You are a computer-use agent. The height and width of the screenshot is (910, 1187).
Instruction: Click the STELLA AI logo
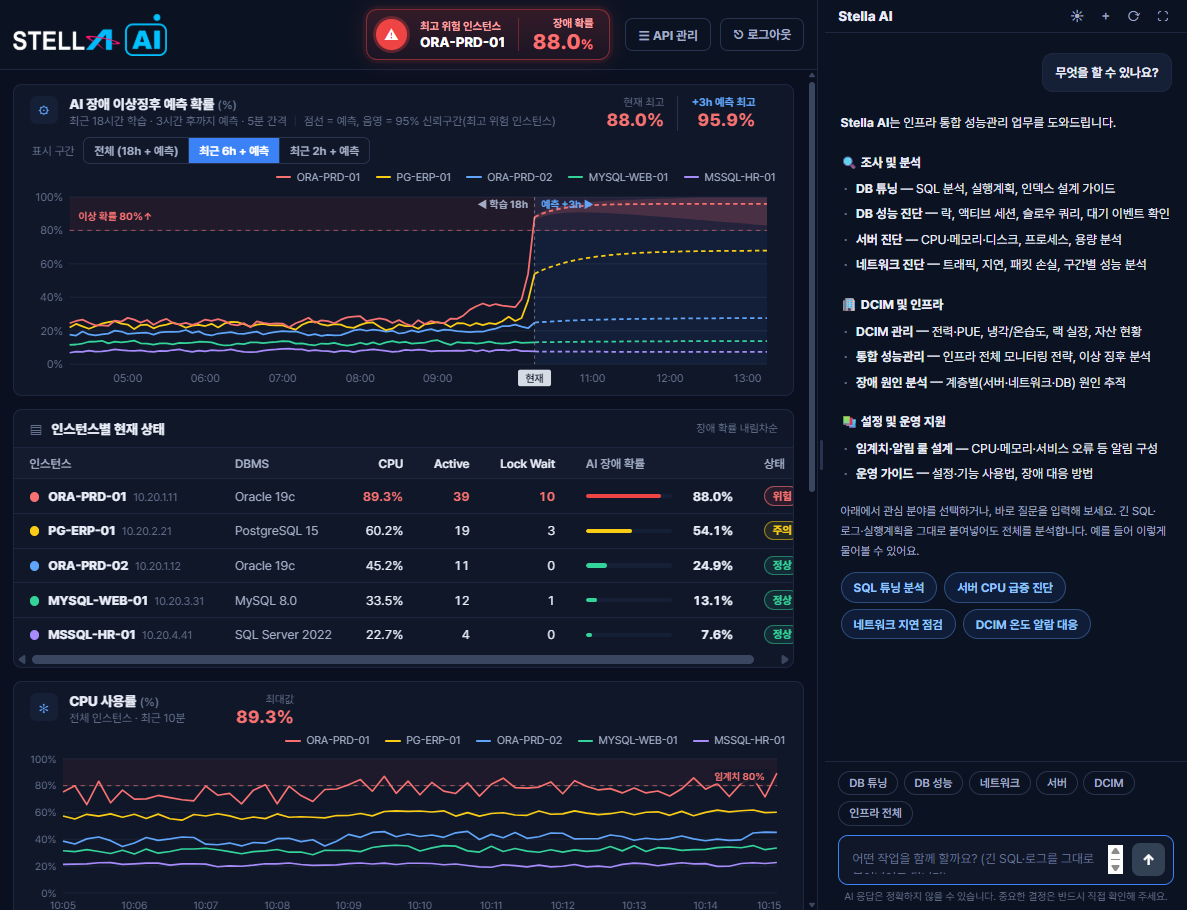pyautogui.click(x=90, y=37)
